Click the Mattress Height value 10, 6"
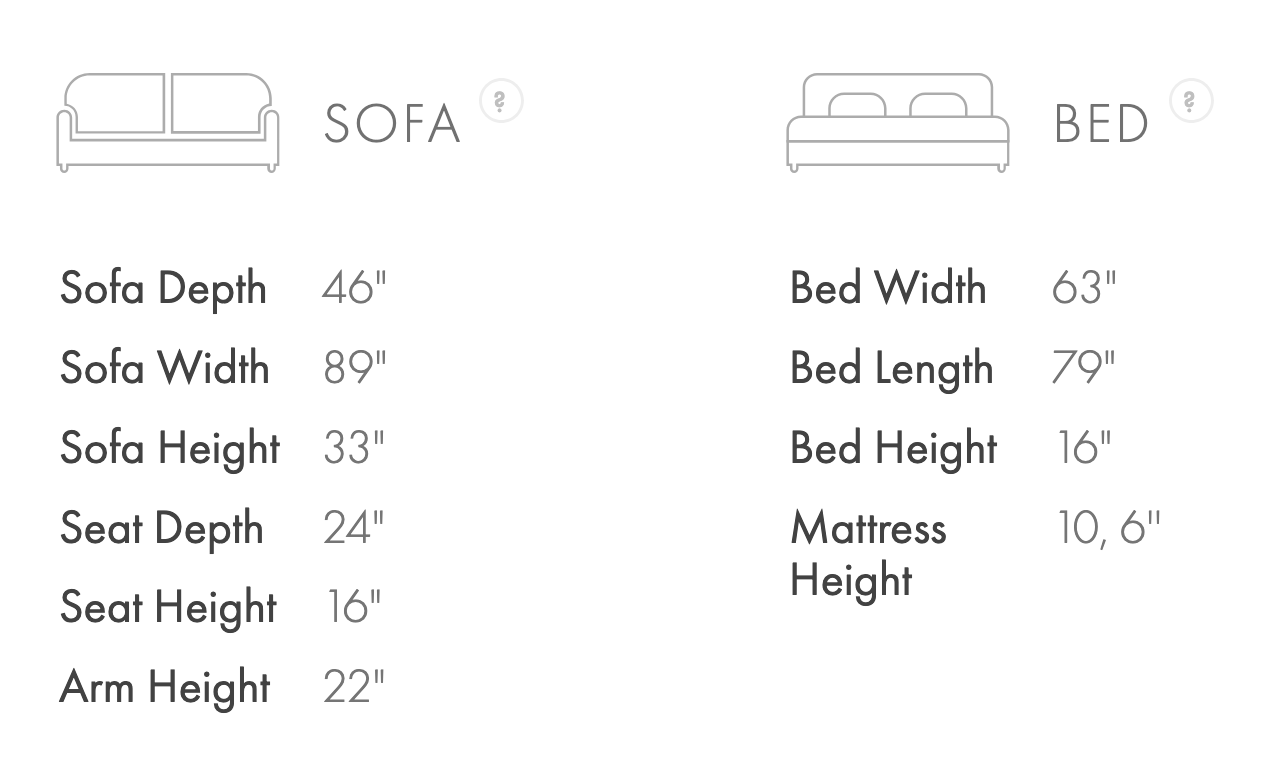Screen dimensions: 1269x759 click(1108, 528)
